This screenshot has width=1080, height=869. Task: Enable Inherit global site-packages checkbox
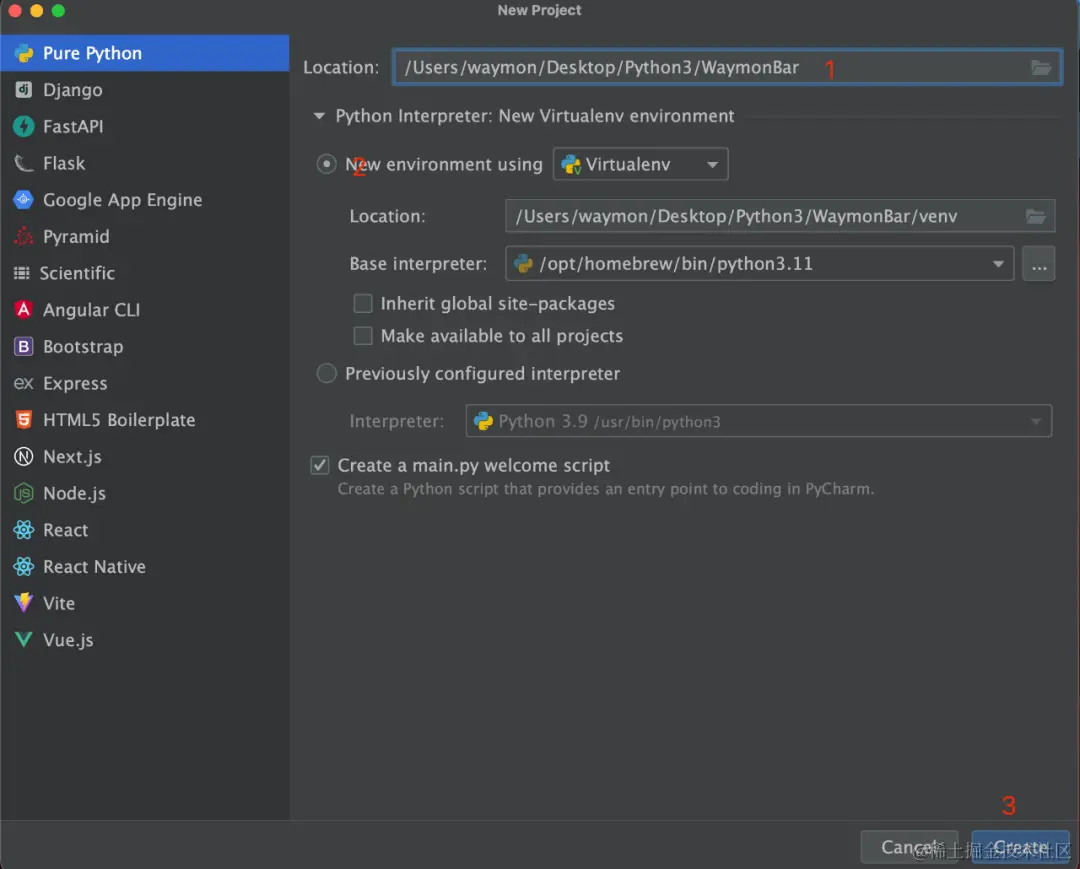pyautogui.click(x=363, y=304)
